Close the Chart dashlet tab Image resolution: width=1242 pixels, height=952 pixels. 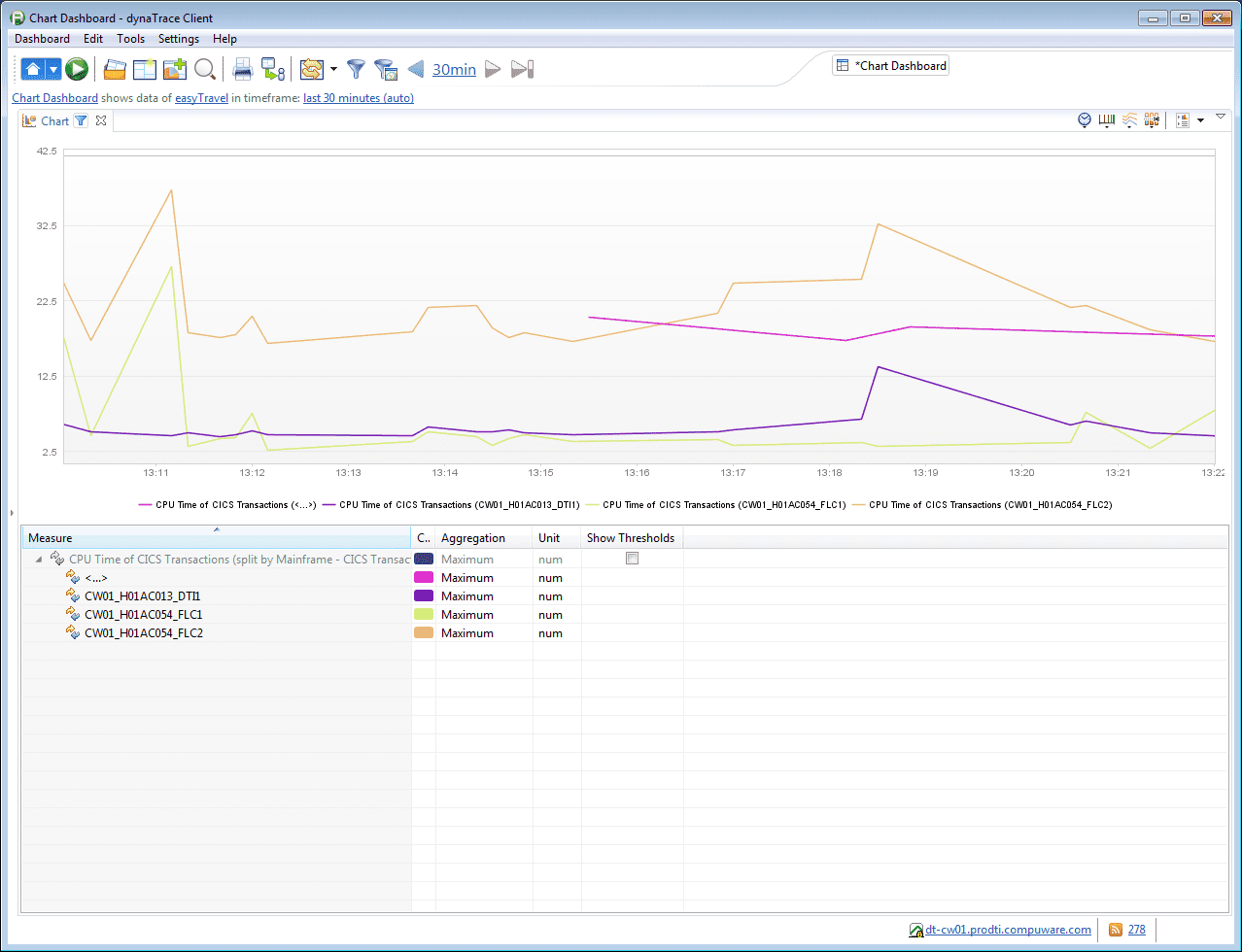(101, 121)
